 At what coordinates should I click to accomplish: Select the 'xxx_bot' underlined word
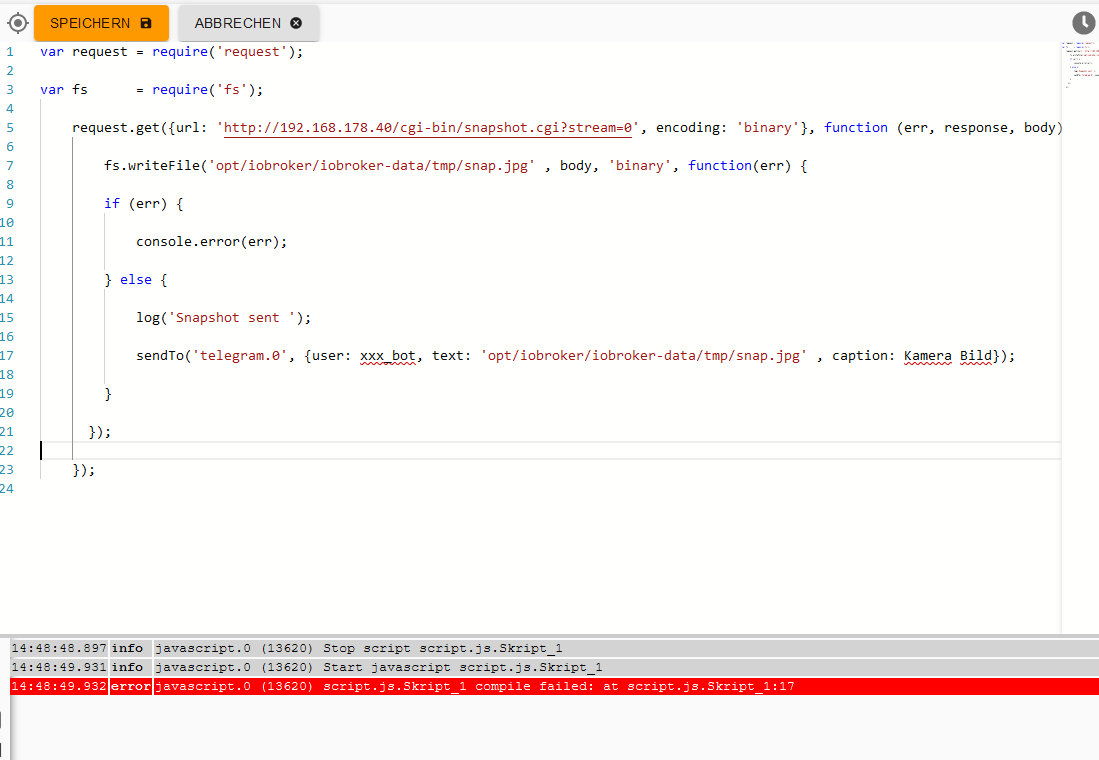click(x=389, y=355)
